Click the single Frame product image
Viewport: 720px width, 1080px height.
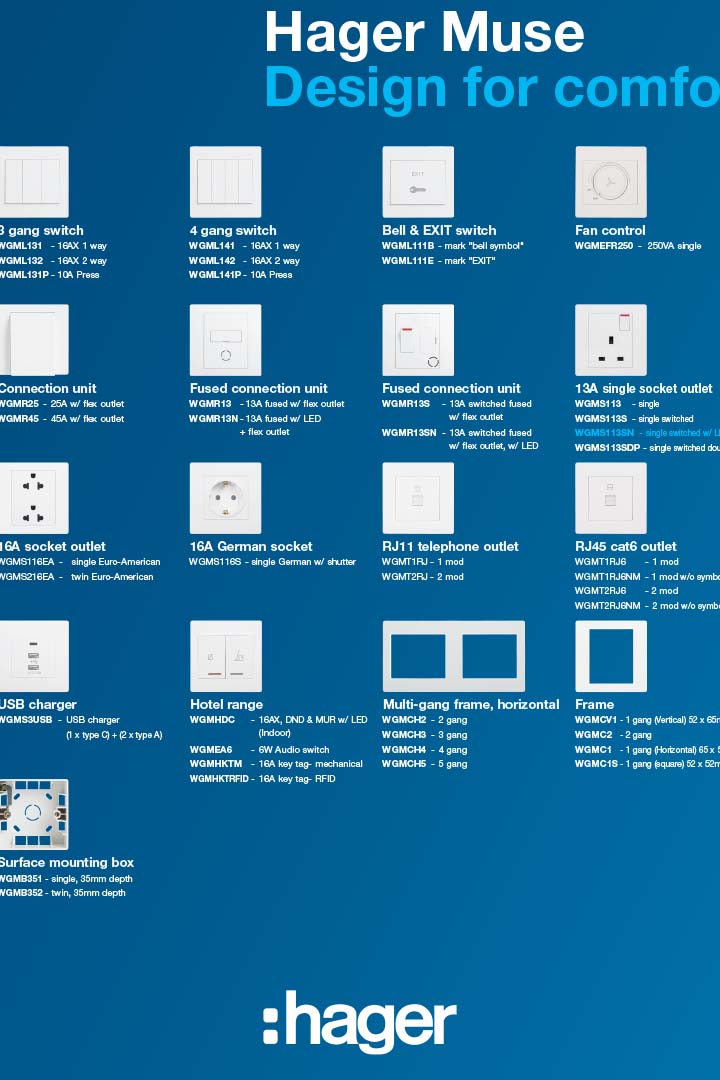[610, 656]
